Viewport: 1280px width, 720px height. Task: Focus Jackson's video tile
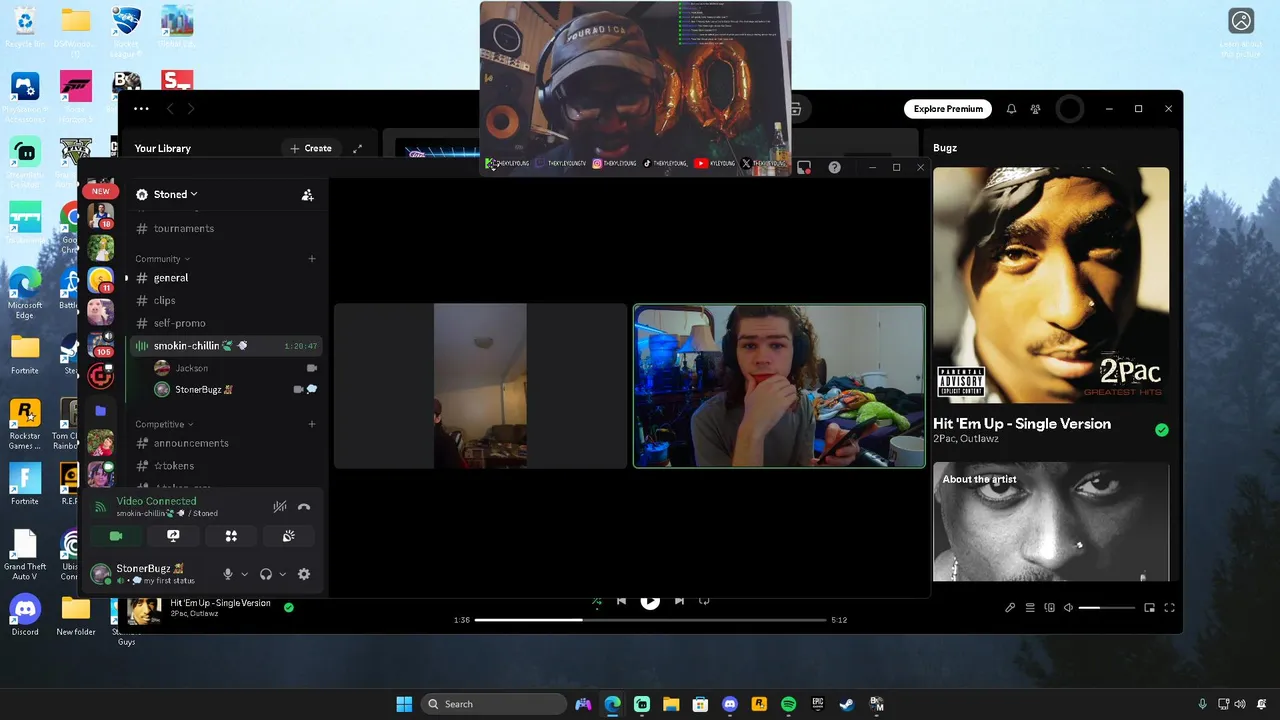click(x=480, y=386)
